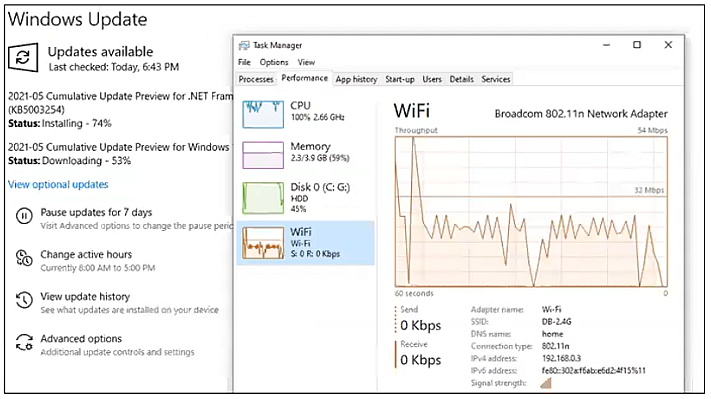Click the update history icon
This screenshot has height=399, width=711.
pyautogui.click(x=24, y=300)
